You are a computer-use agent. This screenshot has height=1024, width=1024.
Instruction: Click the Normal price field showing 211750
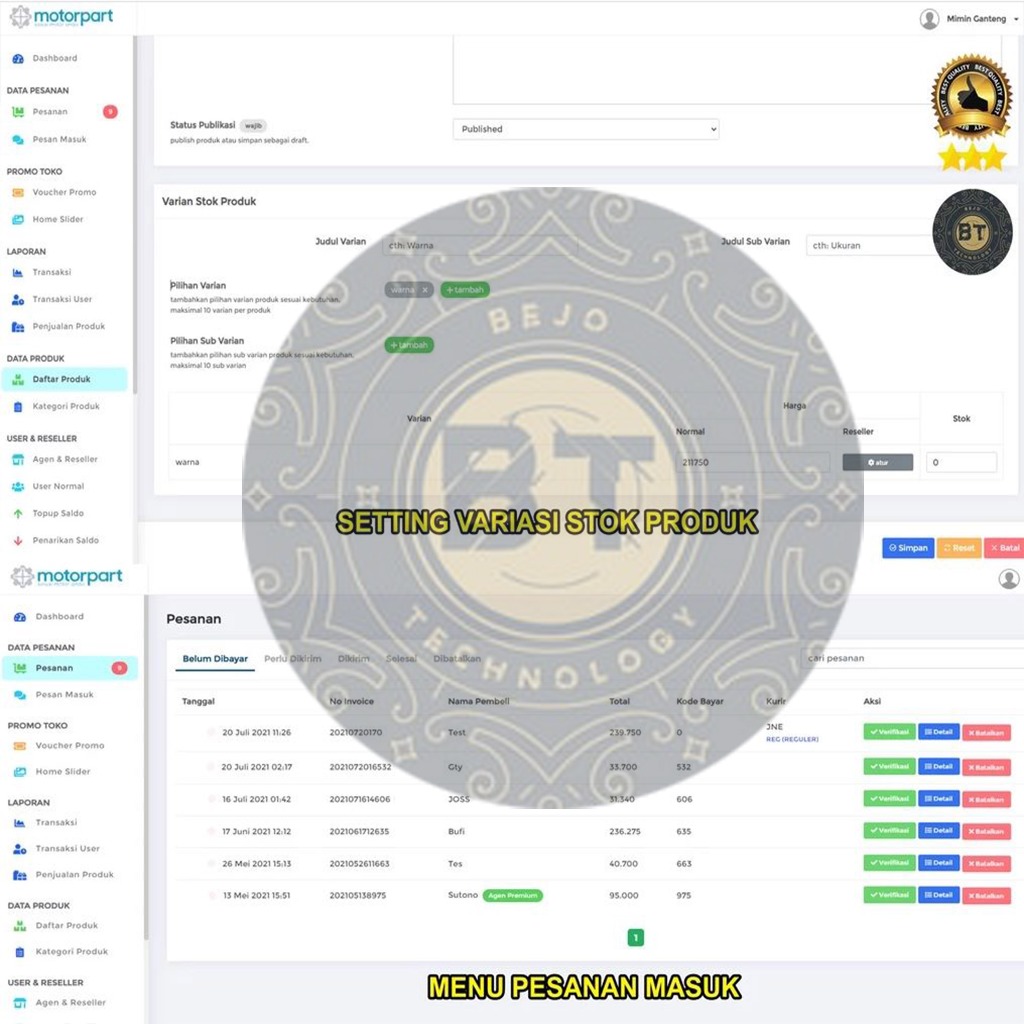(x=752, y=462)
